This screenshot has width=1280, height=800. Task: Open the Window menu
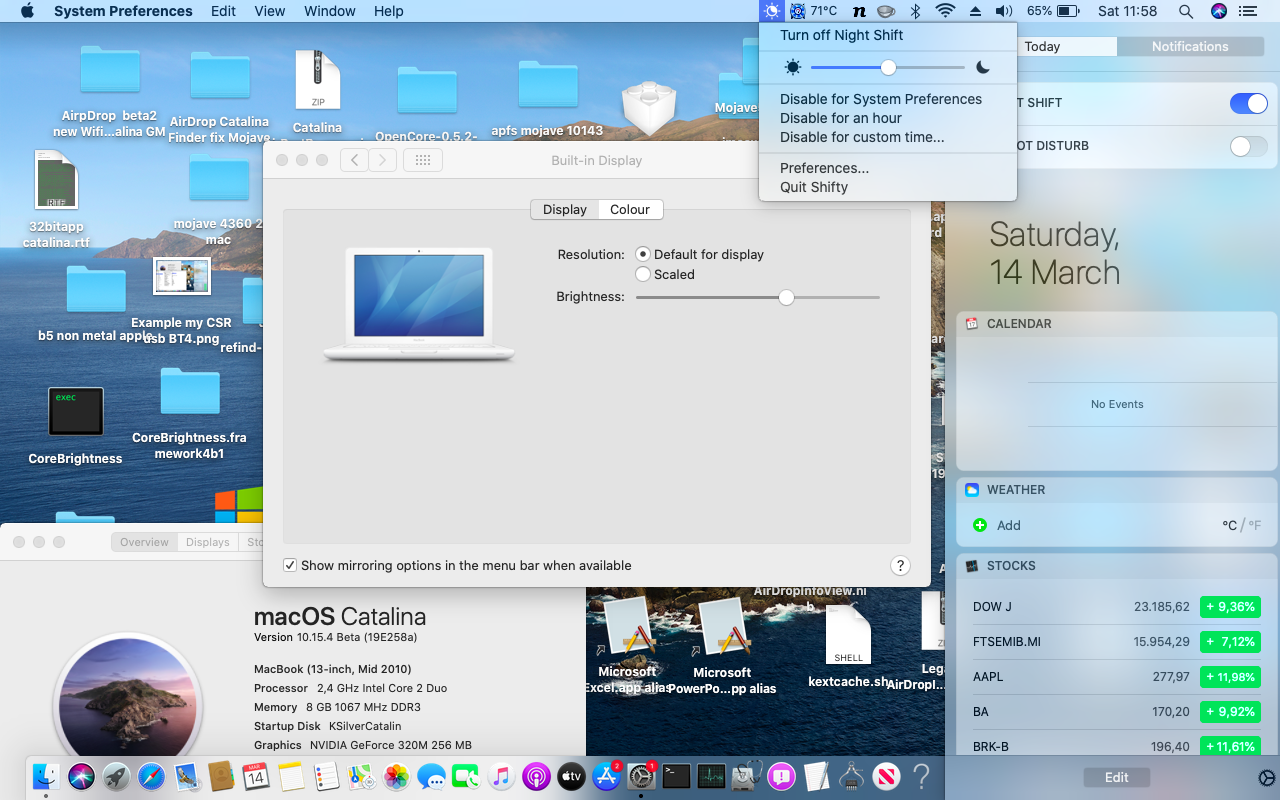(x=330, y=11)
